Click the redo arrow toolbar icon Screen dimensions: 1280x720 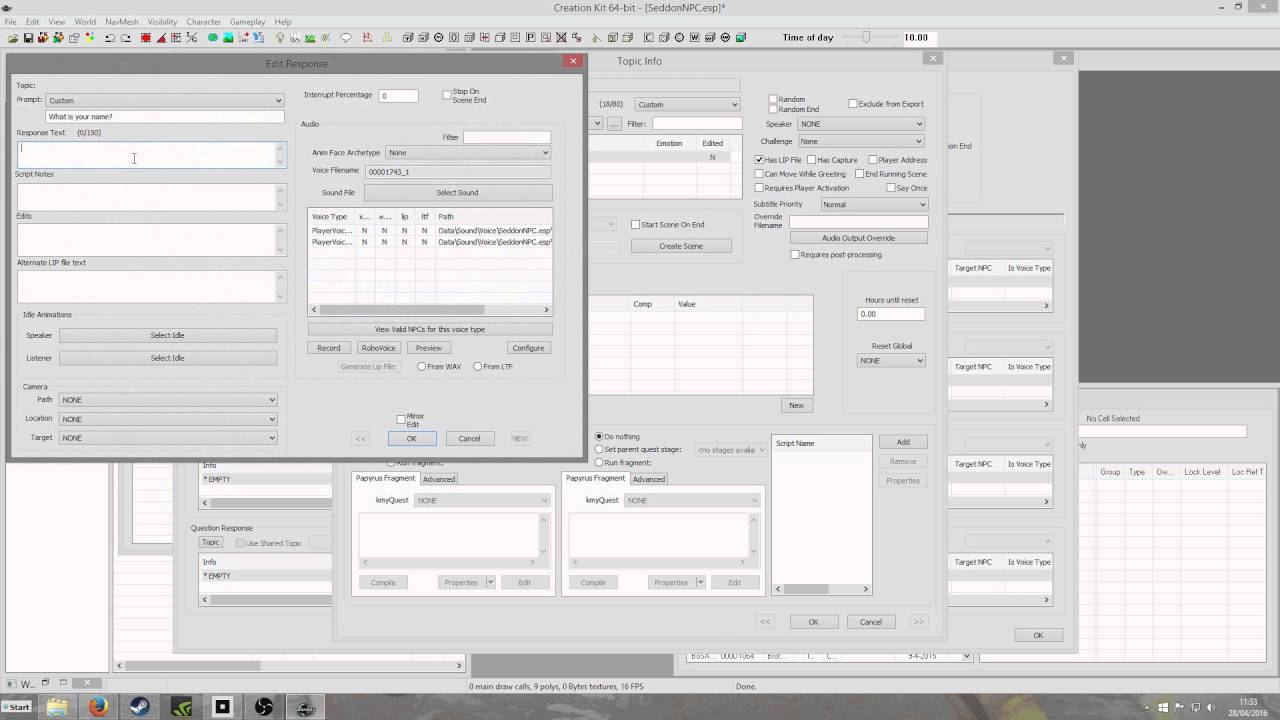click(126, 38)
